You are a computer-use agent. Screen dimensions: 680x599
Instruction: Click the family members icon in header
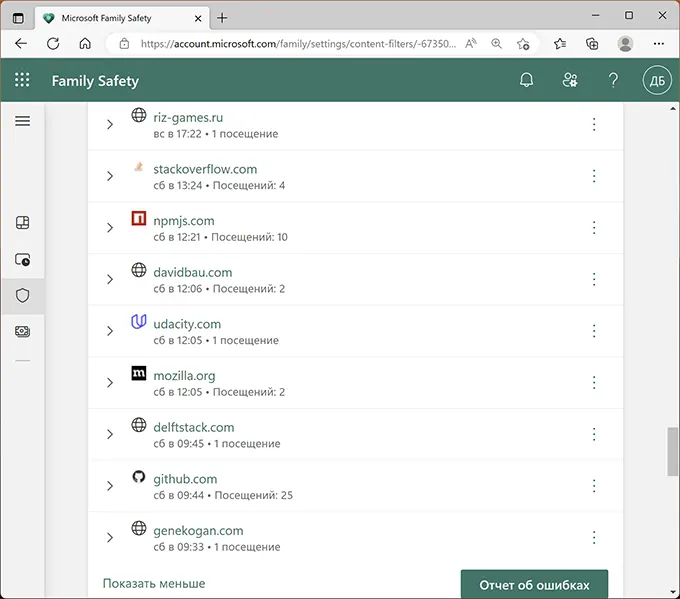(x=570, y=81)
